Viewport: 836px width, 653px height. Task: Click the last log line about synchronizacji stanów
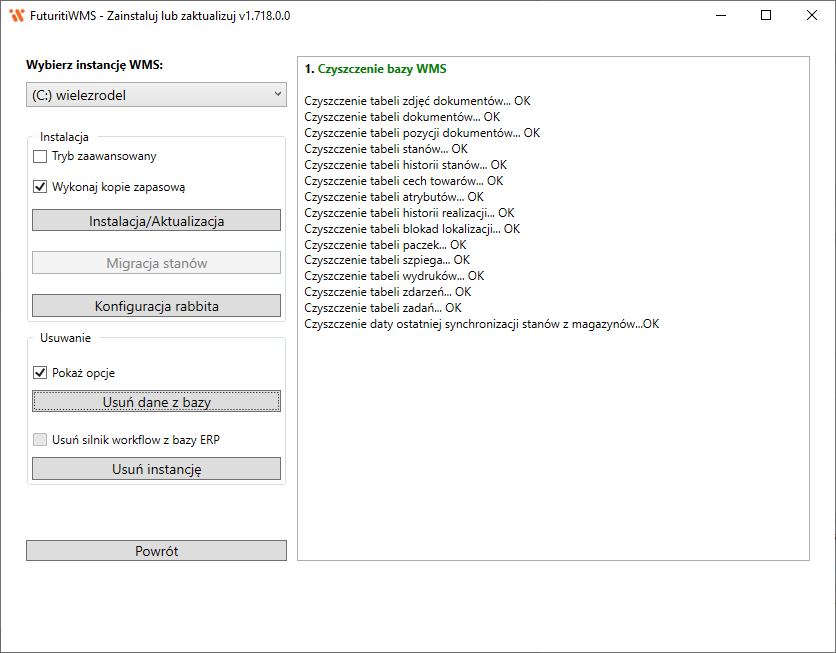[x=481, y=324]
